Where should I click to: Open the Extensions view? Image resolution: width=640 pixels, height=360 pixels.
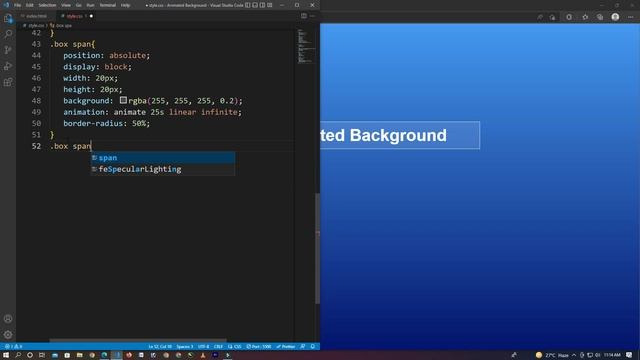pos(8,82)
